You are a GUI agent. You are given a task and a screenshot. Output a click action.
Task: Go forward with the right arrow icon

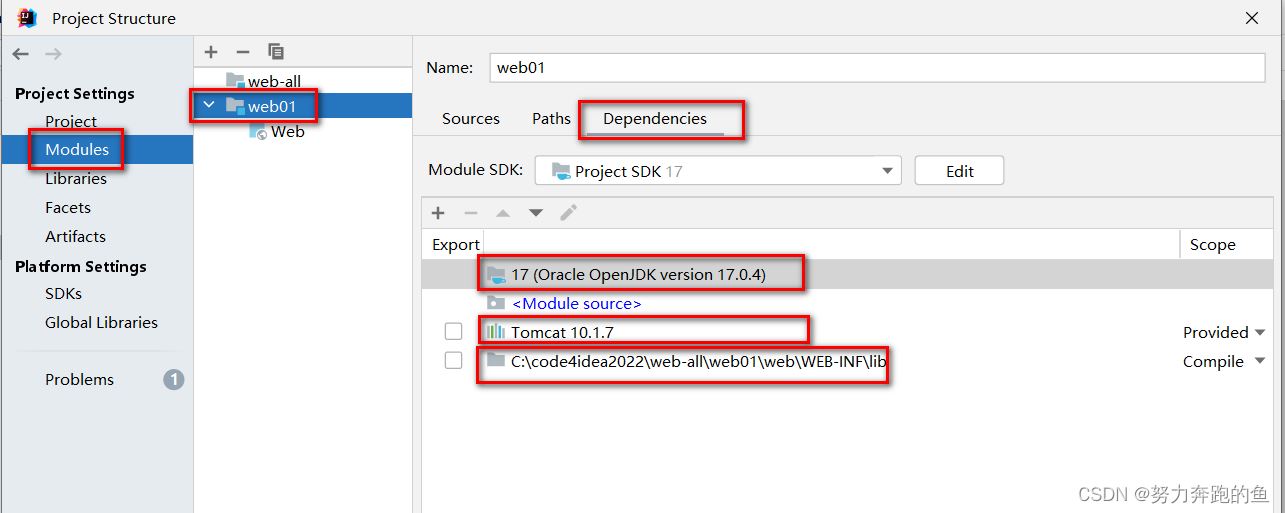(53, 54)
